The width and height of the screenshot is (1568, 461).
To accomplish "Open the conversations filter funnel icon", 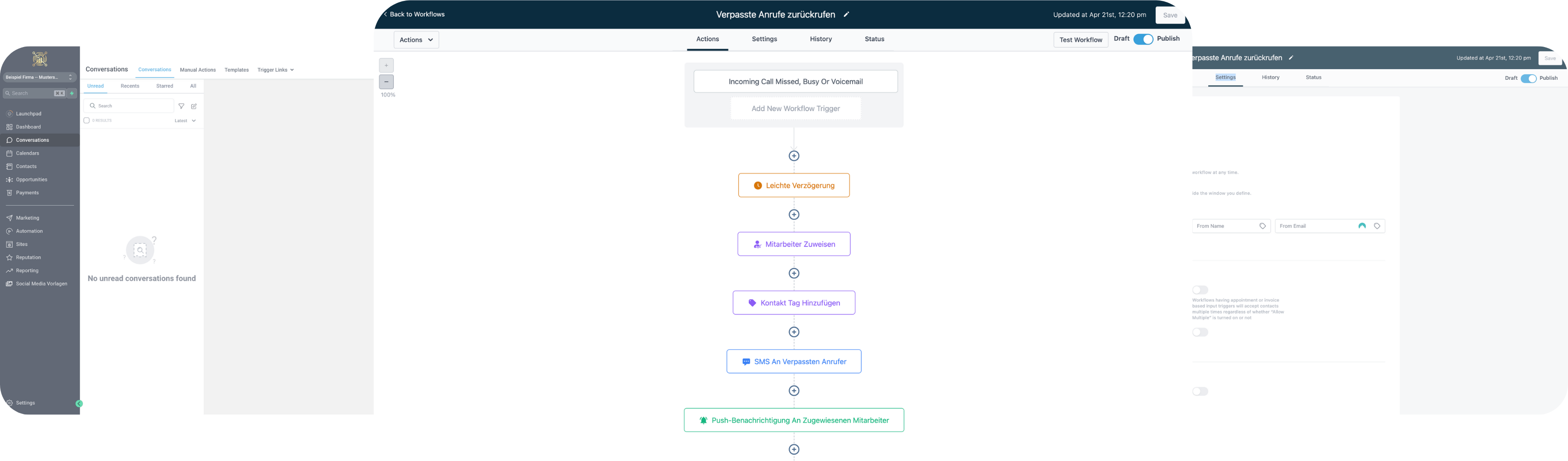I will coord(181,106).
